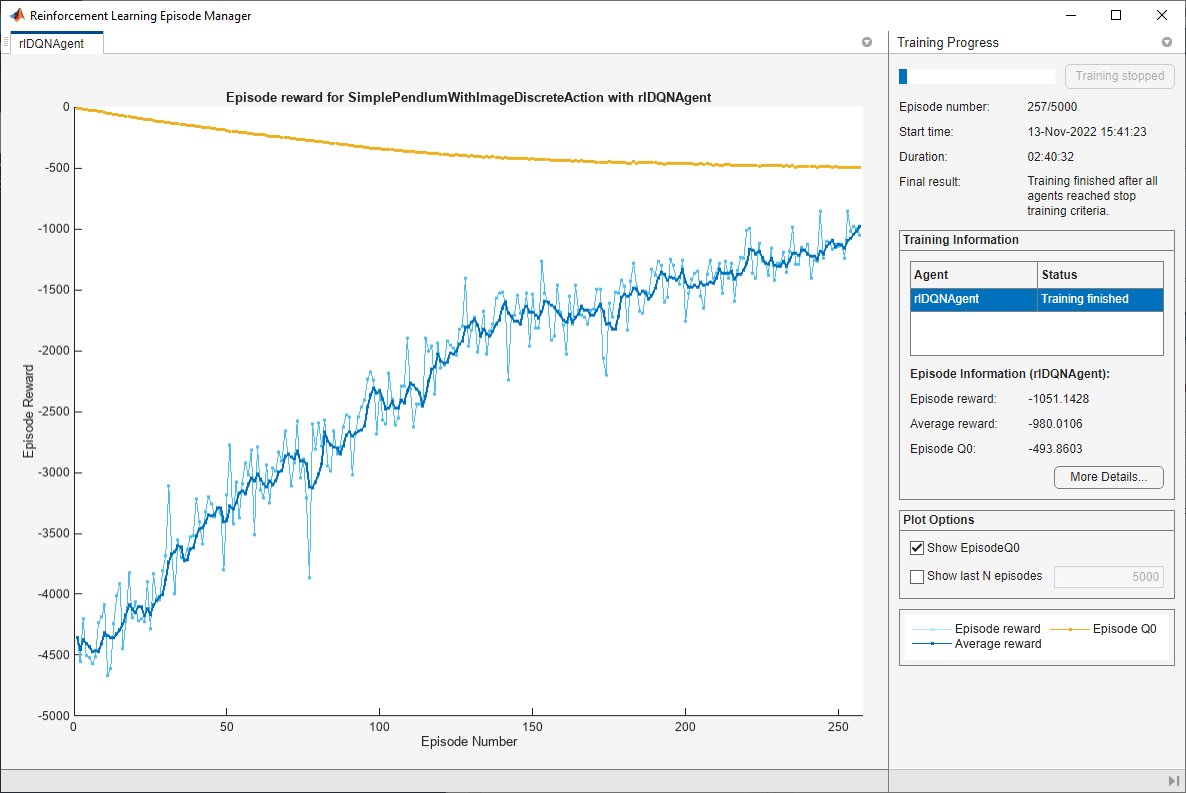Click the blue progress bar segment
Viewport: 1186px width, 793px height.
coord(903,75)
